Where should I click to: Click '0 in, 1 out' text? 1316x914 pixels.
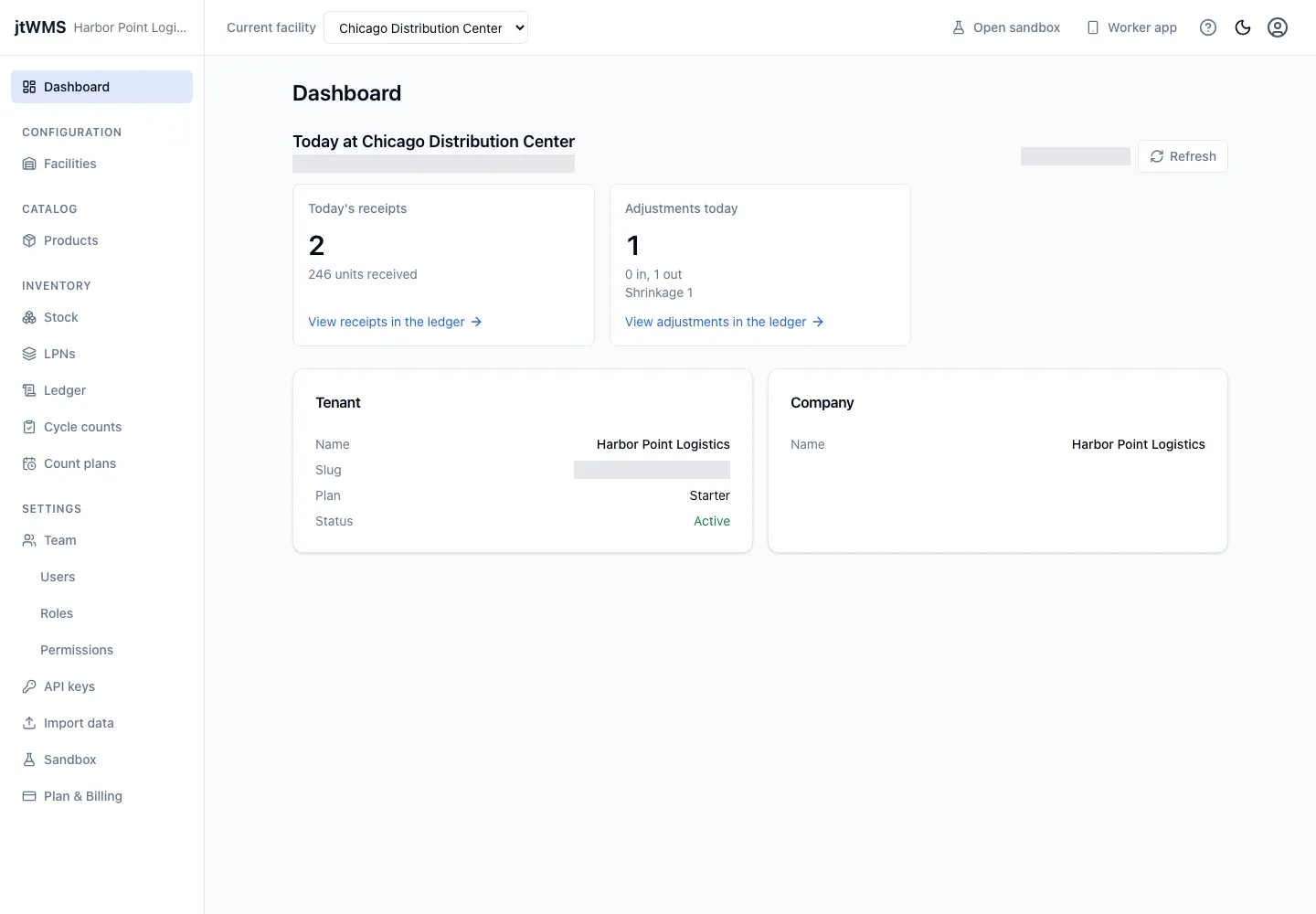click(x=653, y=274)
